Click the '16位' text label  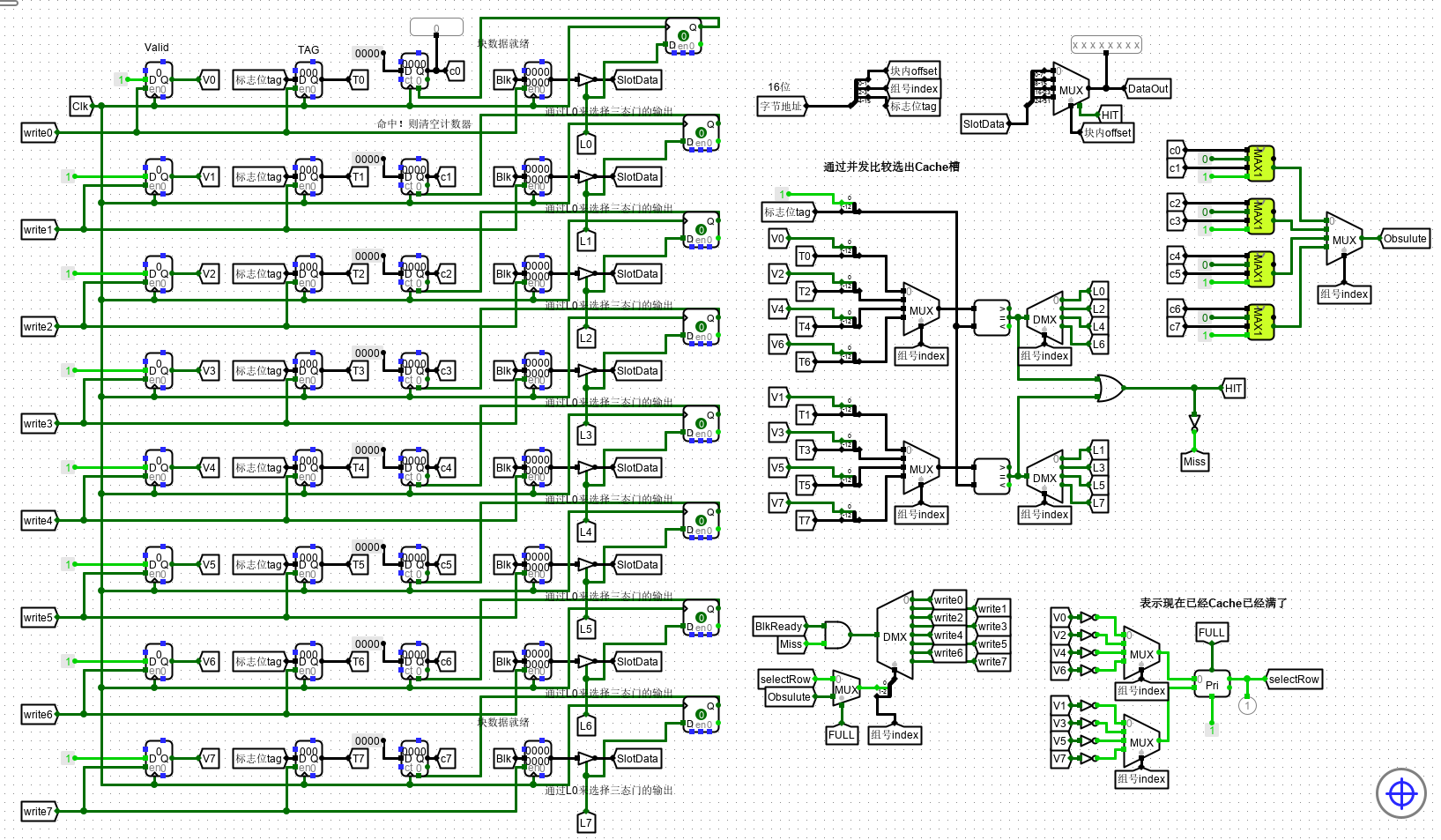(x=779, y=87)
